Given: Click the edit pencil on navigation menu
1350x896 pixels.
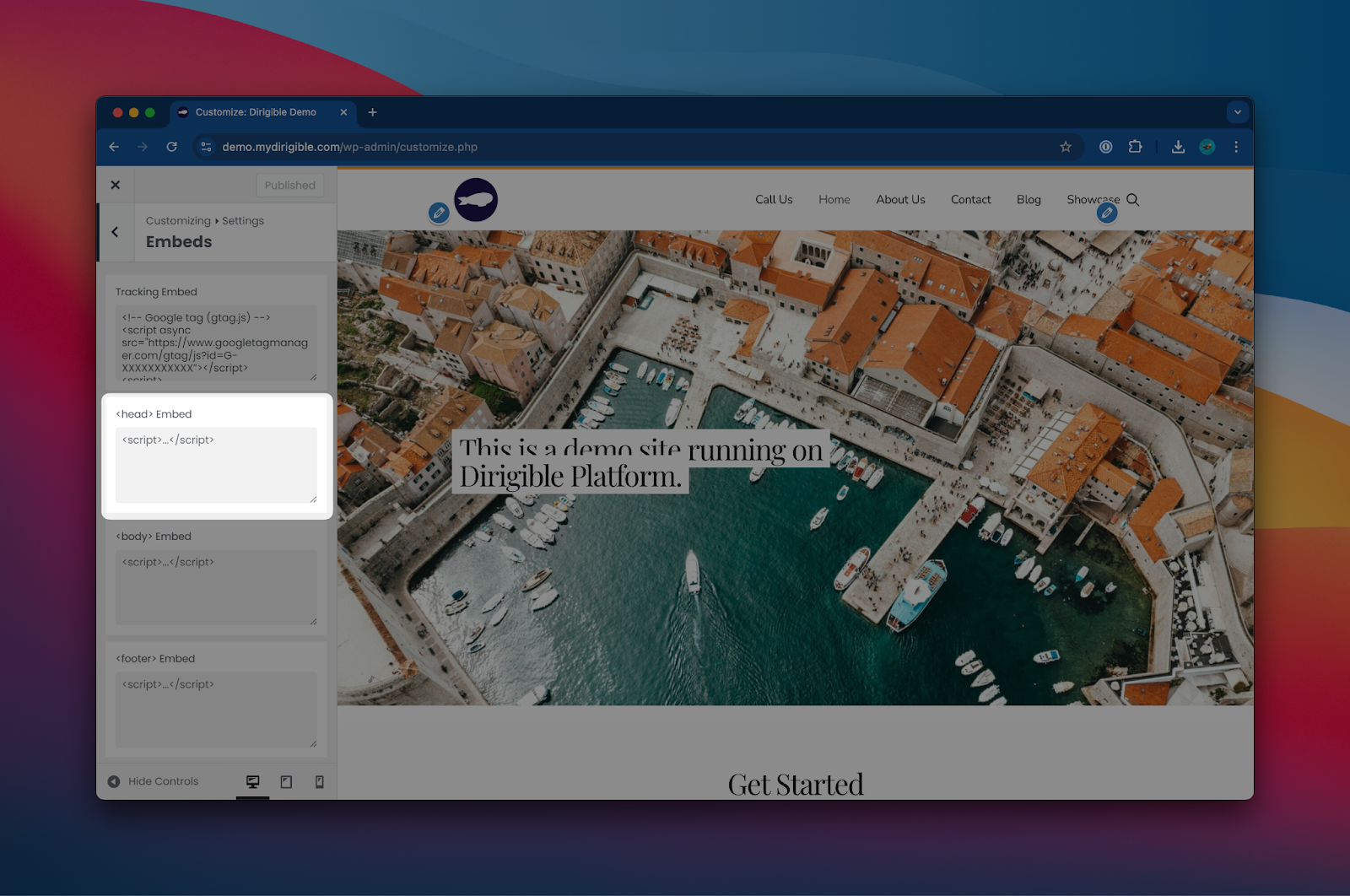Looking at the screenshot, I should 1107,213.
